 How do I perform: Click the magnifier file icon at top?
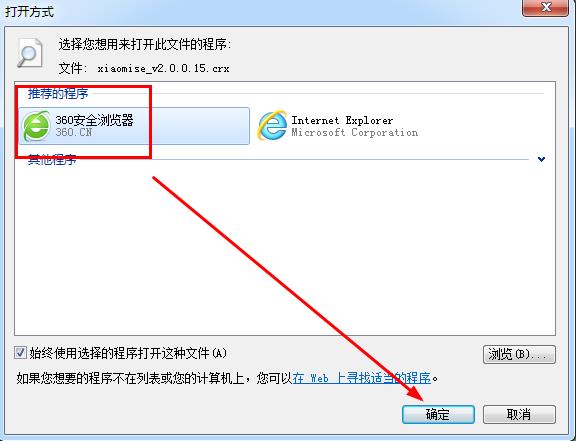29,53
